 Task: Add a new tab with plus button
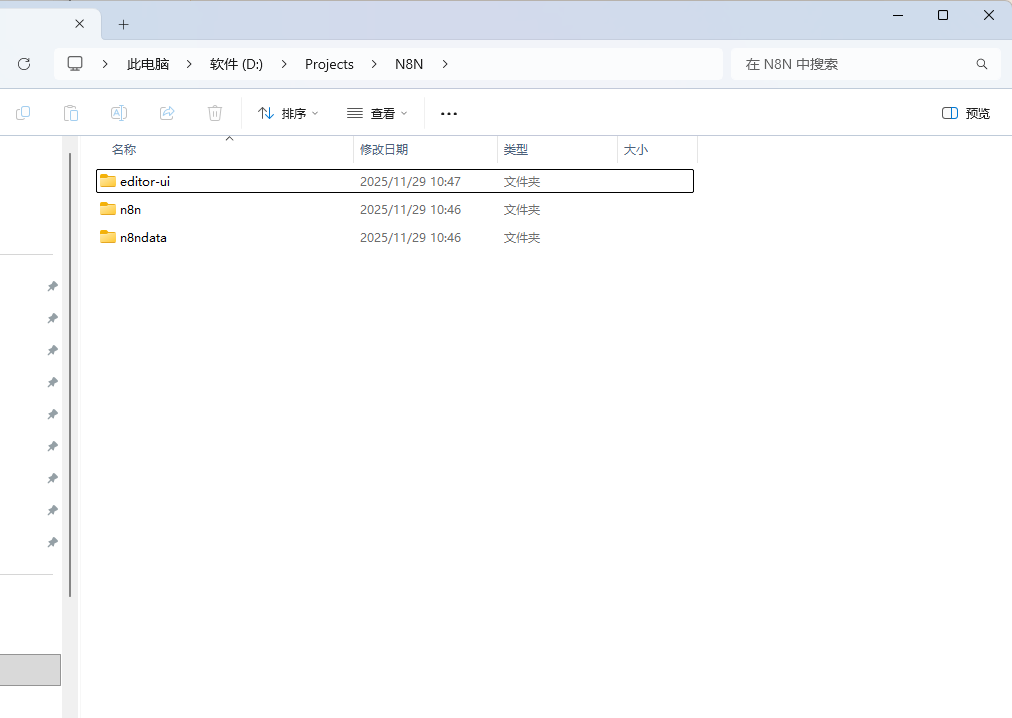(x=123, y=25)
